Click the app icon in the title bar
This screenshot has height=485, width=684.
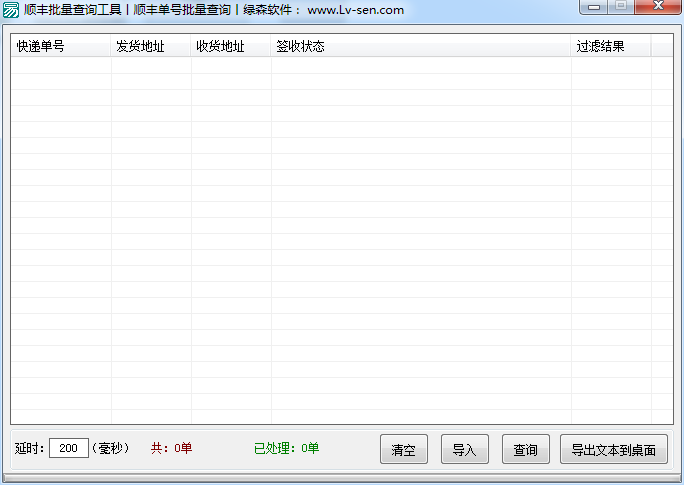(x=10, y=10)
